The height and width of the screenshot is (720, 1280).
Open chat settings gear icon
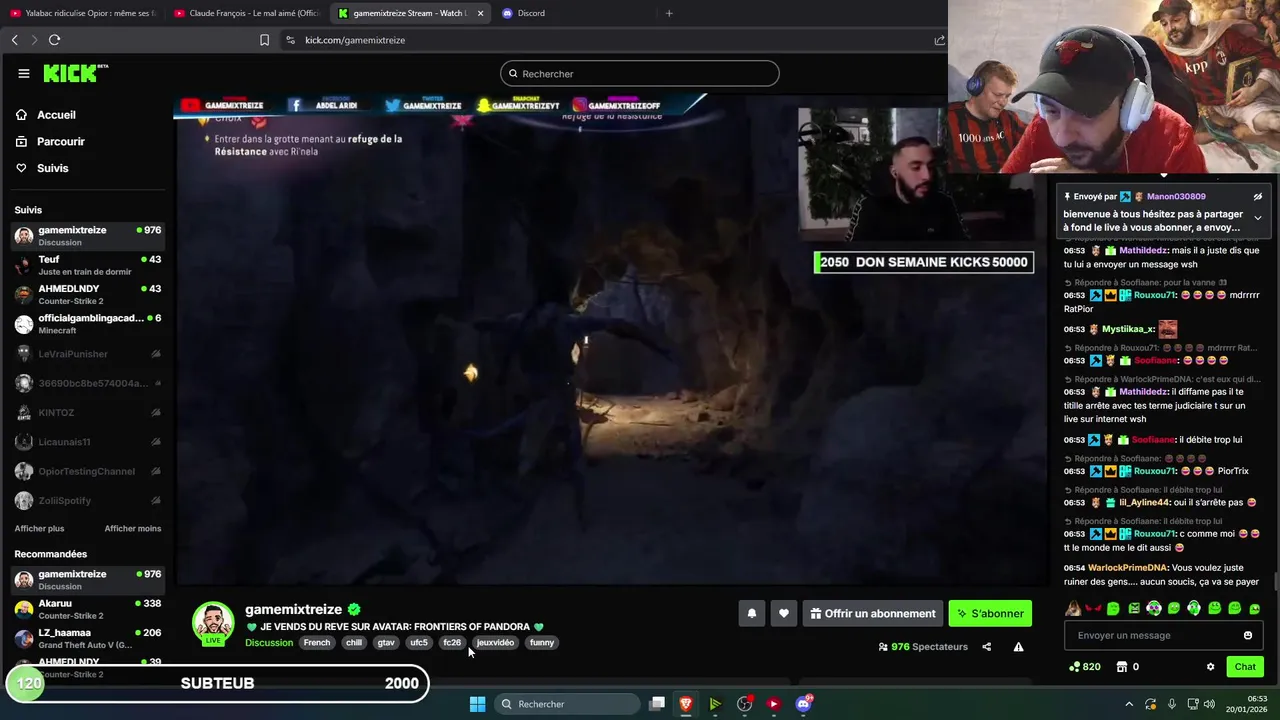(x=1210, y=667)
